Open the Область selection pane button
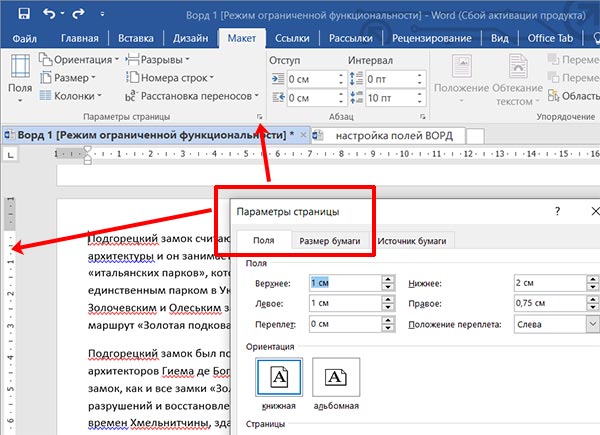 573,96
